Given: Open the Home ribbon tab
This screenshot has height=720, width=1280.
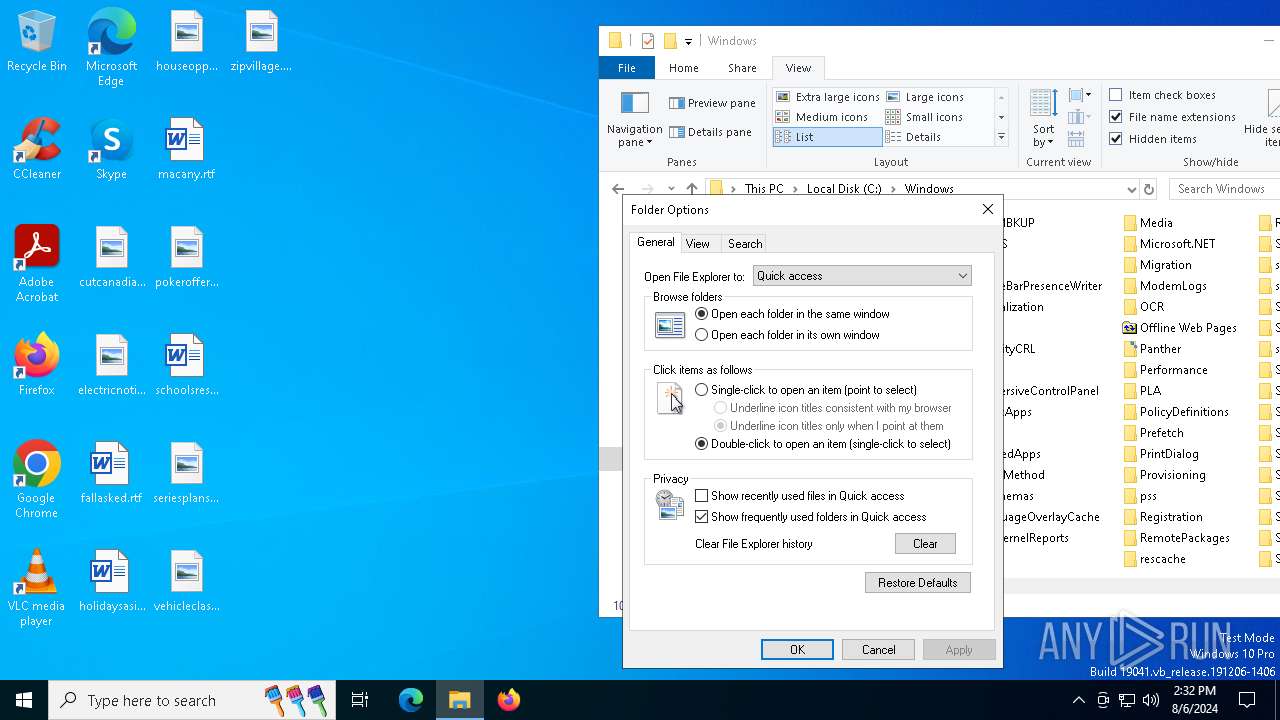Looking at the screenshot, I should tap(684, 68).
